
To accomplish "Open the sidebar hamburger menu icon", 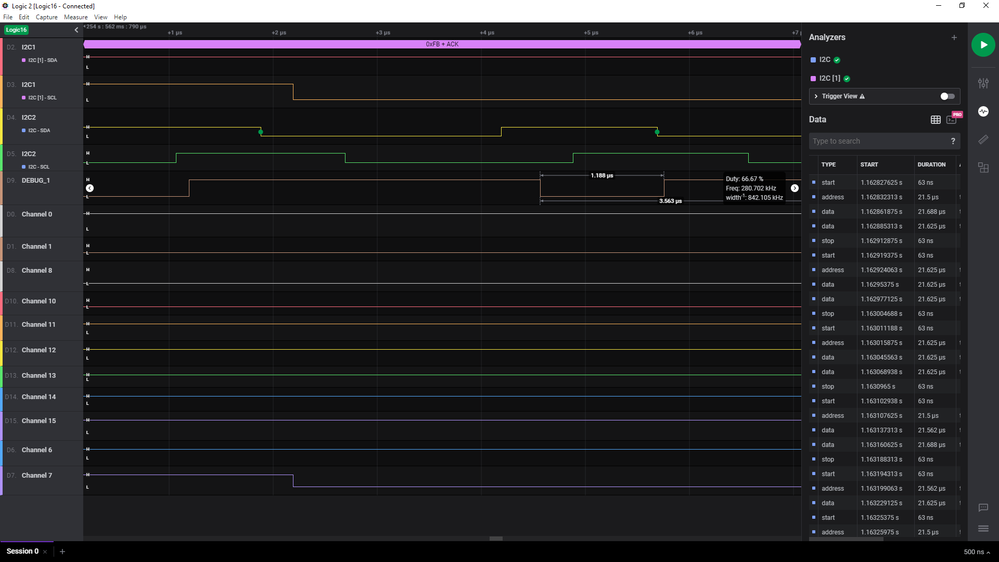I will (983, 528).
